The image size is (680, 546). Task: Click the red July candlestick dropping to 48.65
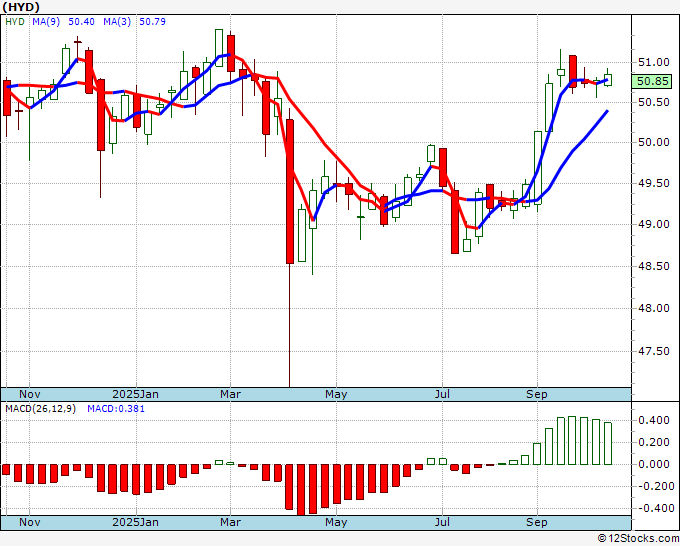(454, 222)
